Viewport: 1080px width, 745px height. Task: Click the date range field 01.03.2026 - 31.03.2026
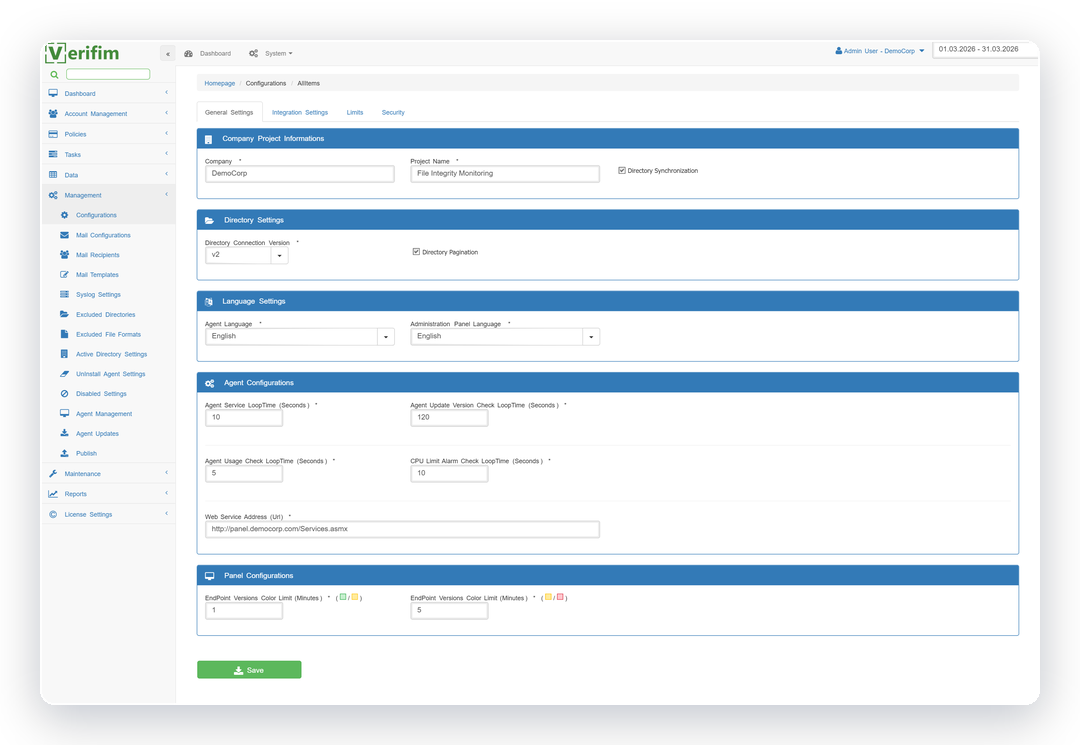(985, 50)
